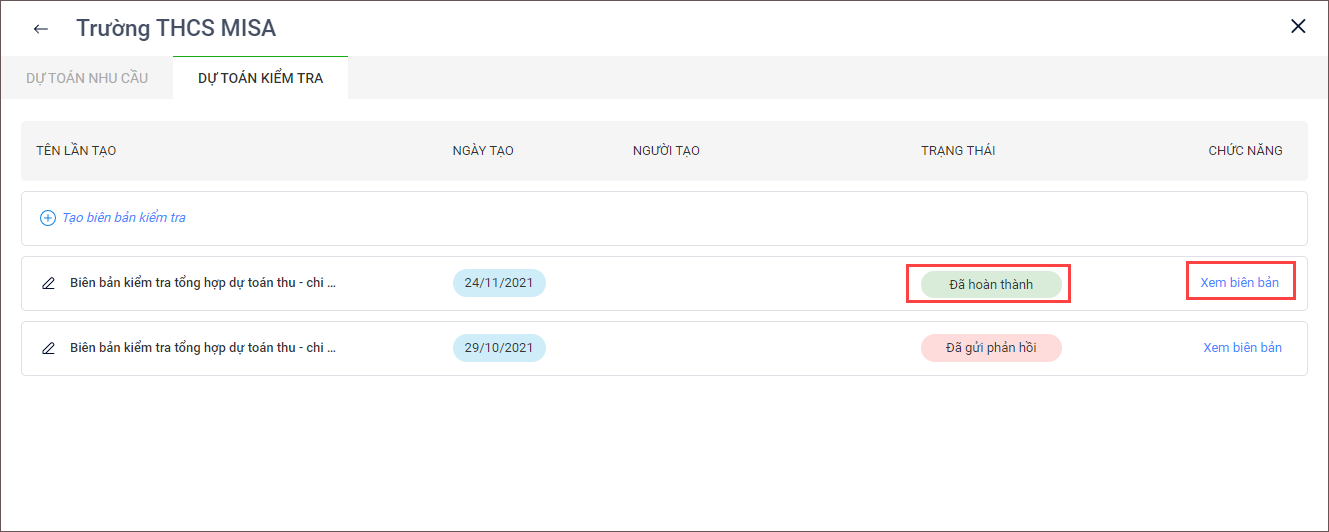Edit the record dated 24/11/2021 via pencil icon

48,283
